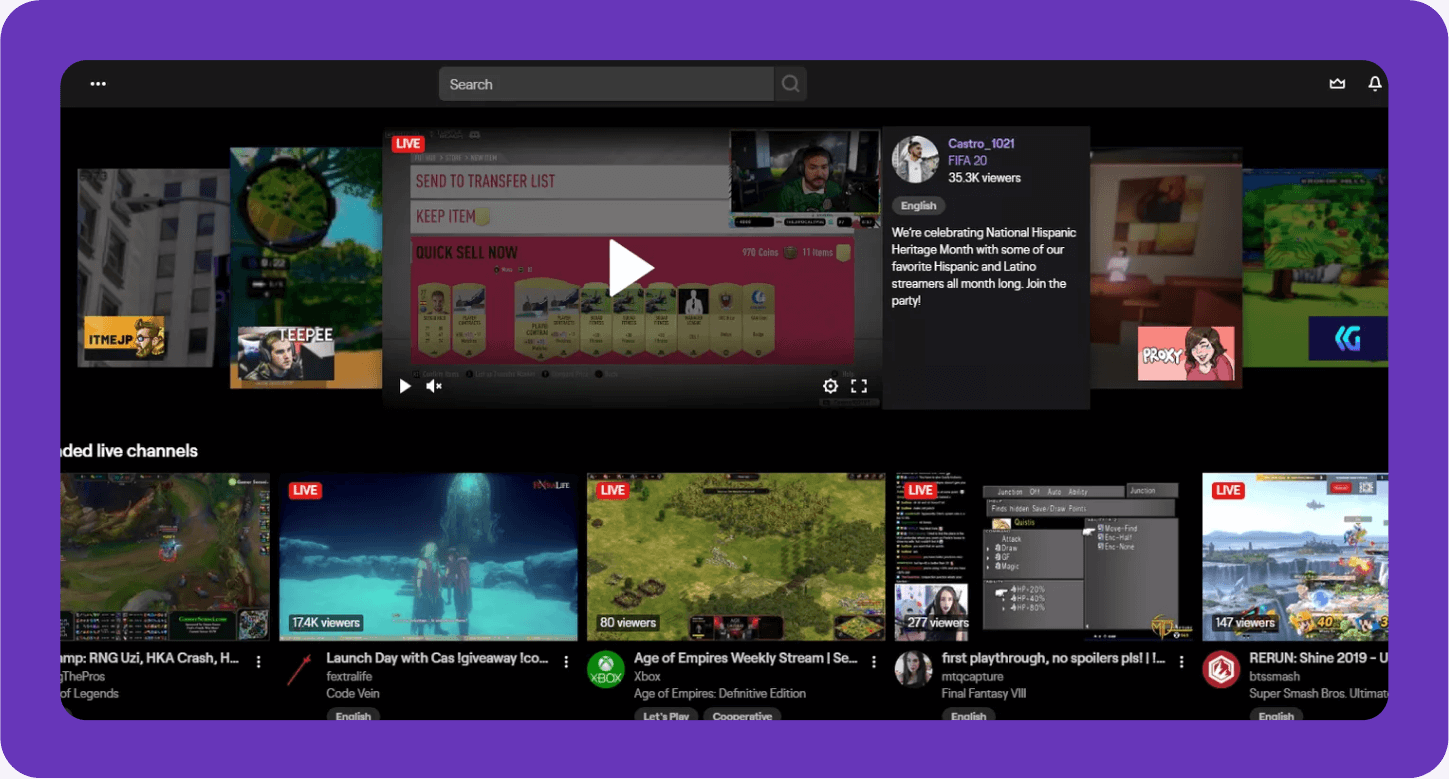
Task: Click the Let's Play tag
Action: tap(666, 715)
